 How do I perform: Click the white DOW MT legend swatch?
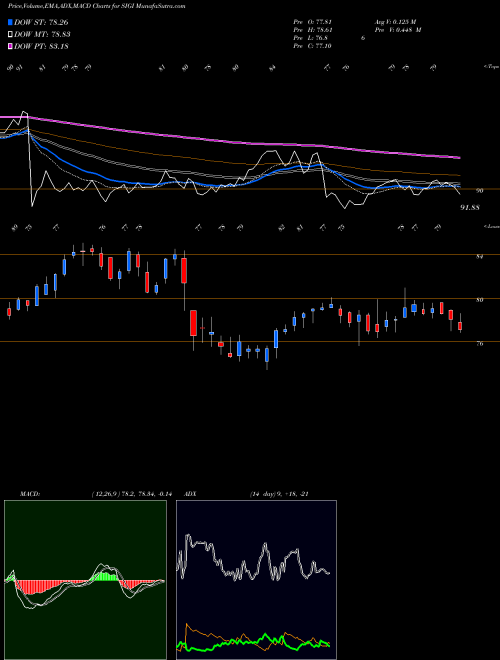coord(11,35)
